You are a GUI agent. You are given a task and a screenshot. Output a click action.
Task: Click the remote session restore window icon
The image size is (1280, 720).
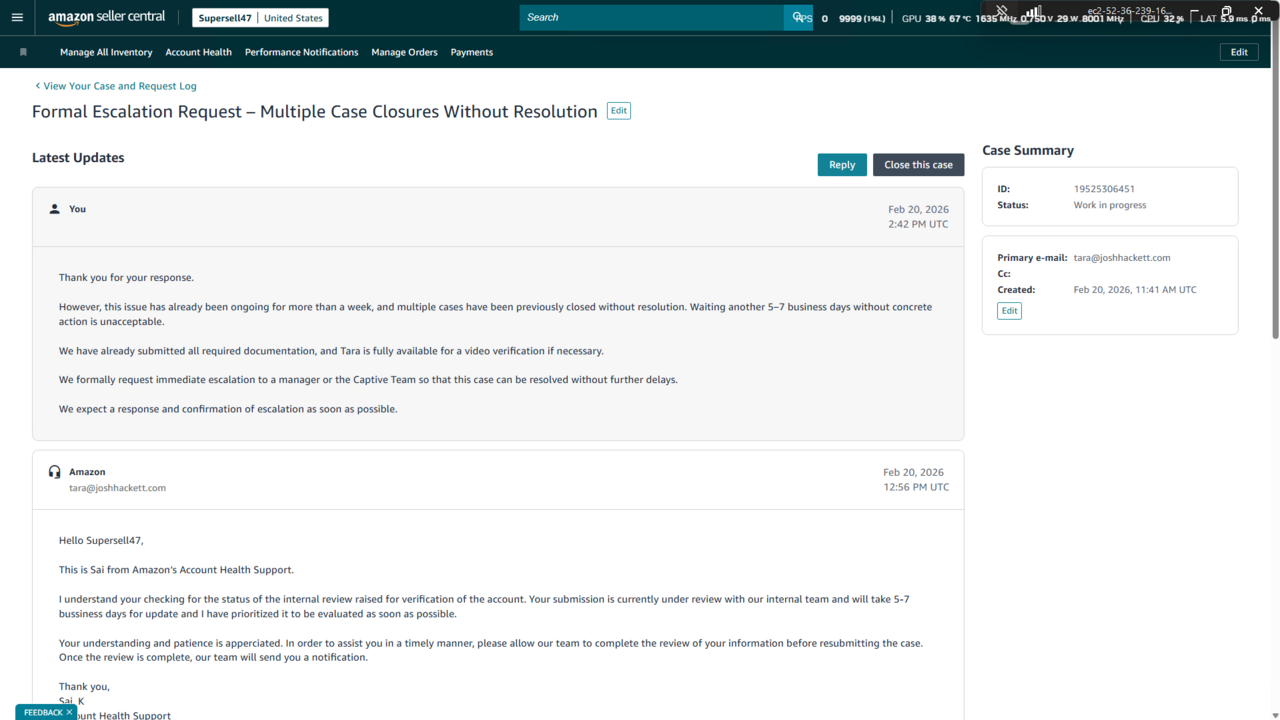coord(1227,12)
